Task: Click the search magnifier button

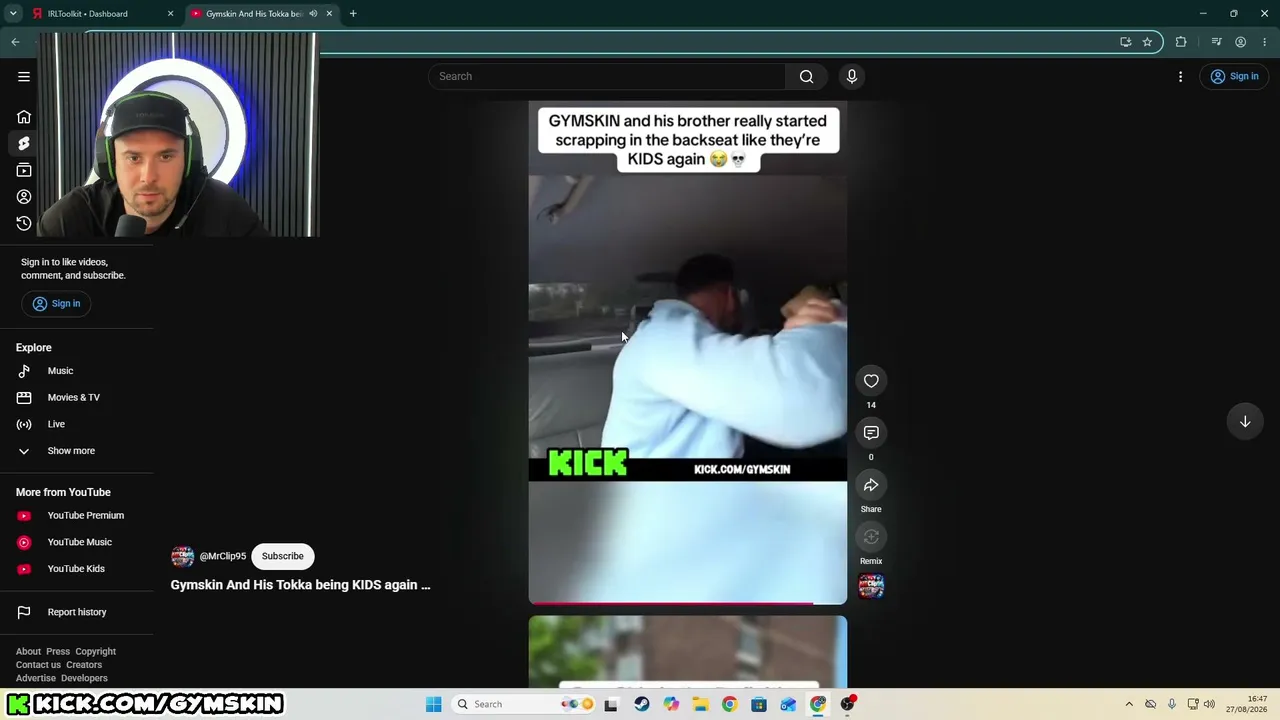Action: (x=806, y=77)
